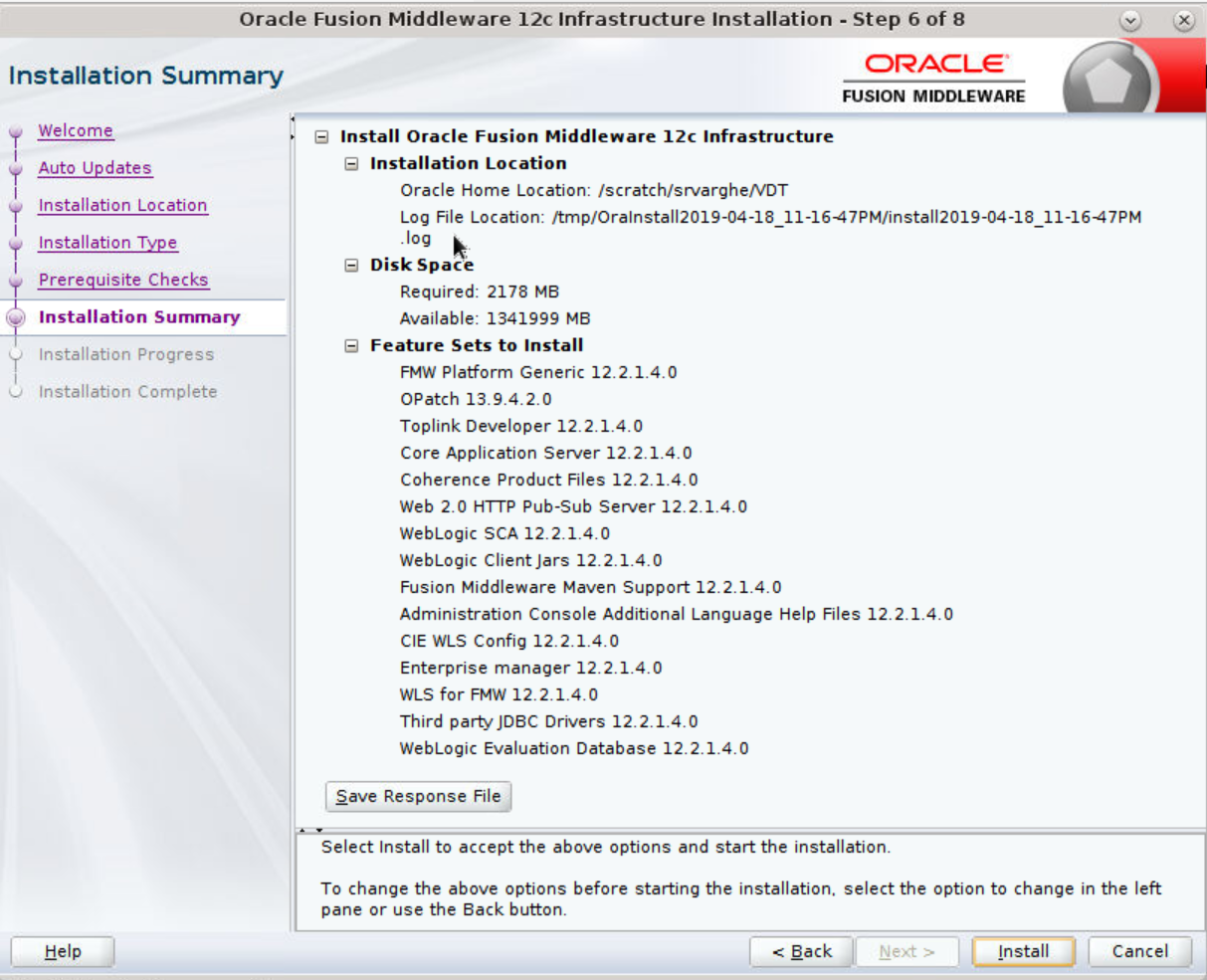The height and width of the screenshot is (980, 1207).
Task: Click the Feature Sets to Install heading
Action: coord(477,346)
